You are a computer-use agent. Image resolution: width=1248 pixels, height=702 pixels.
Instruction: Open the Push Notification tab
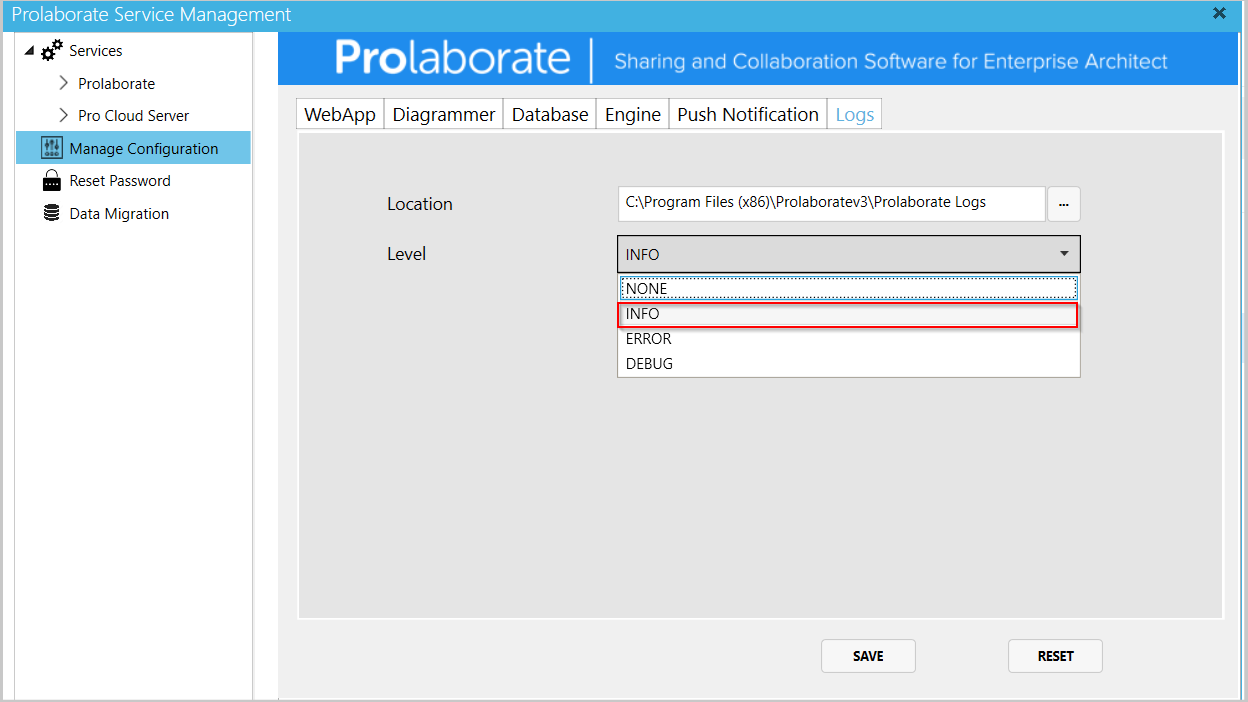point(748,114)
